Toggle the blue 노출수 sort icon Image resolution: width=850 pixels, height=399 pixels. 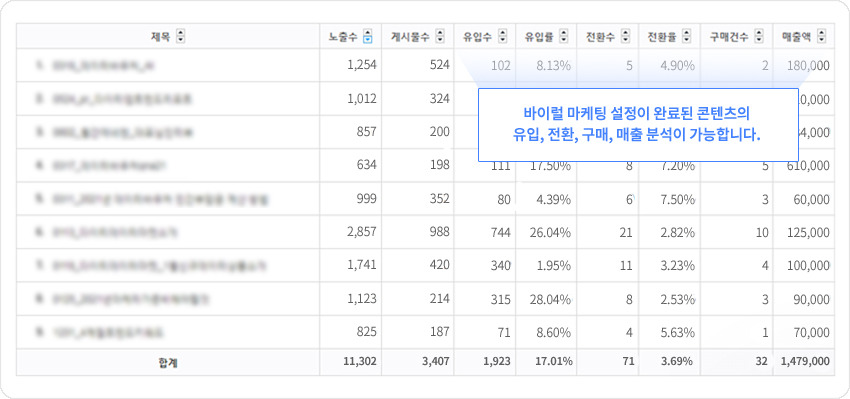tap(368, 37)
